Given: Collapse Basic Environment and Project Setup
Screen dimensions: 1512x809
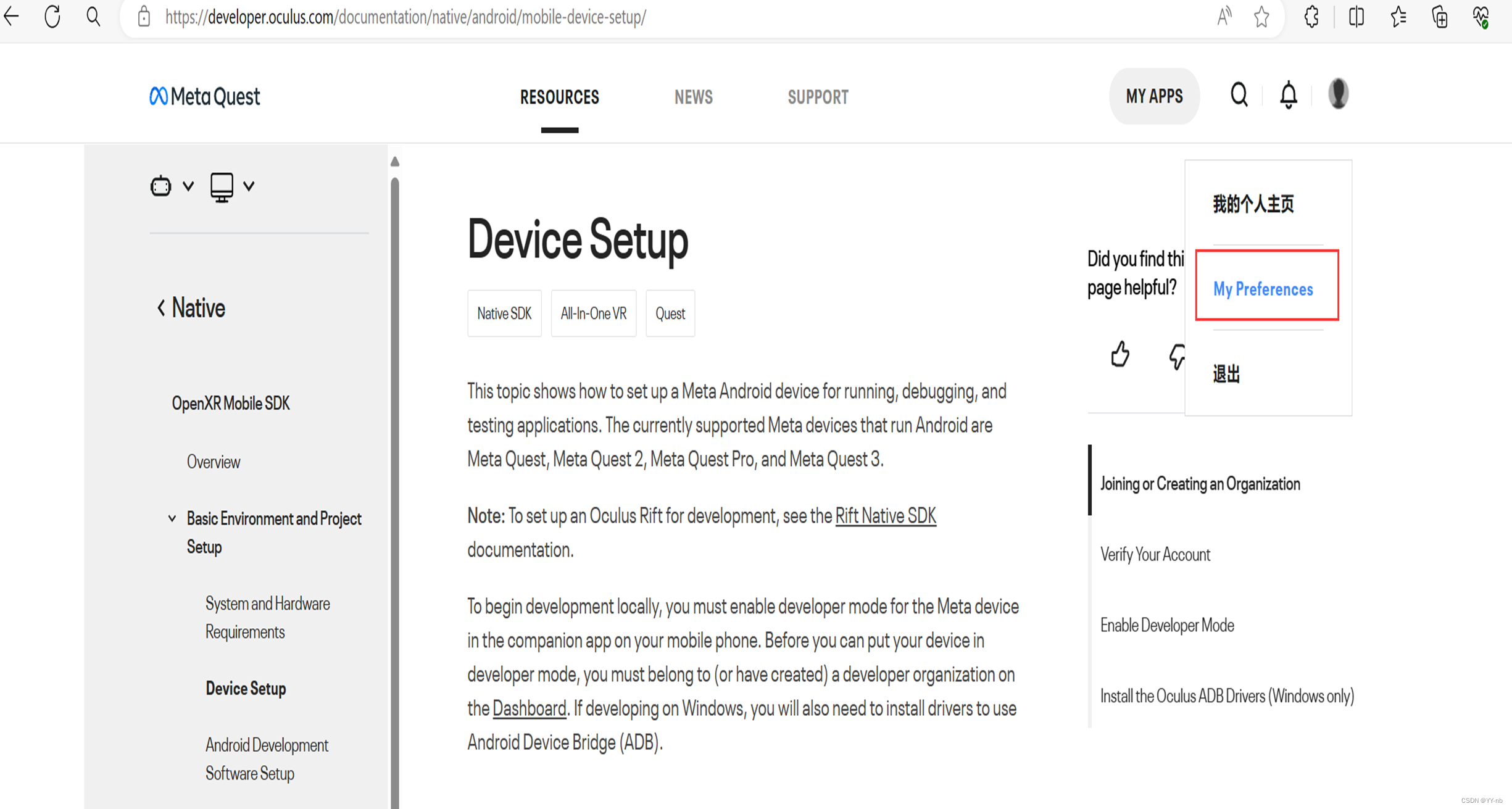Looking at the screenshot, I should pos(172,518).
